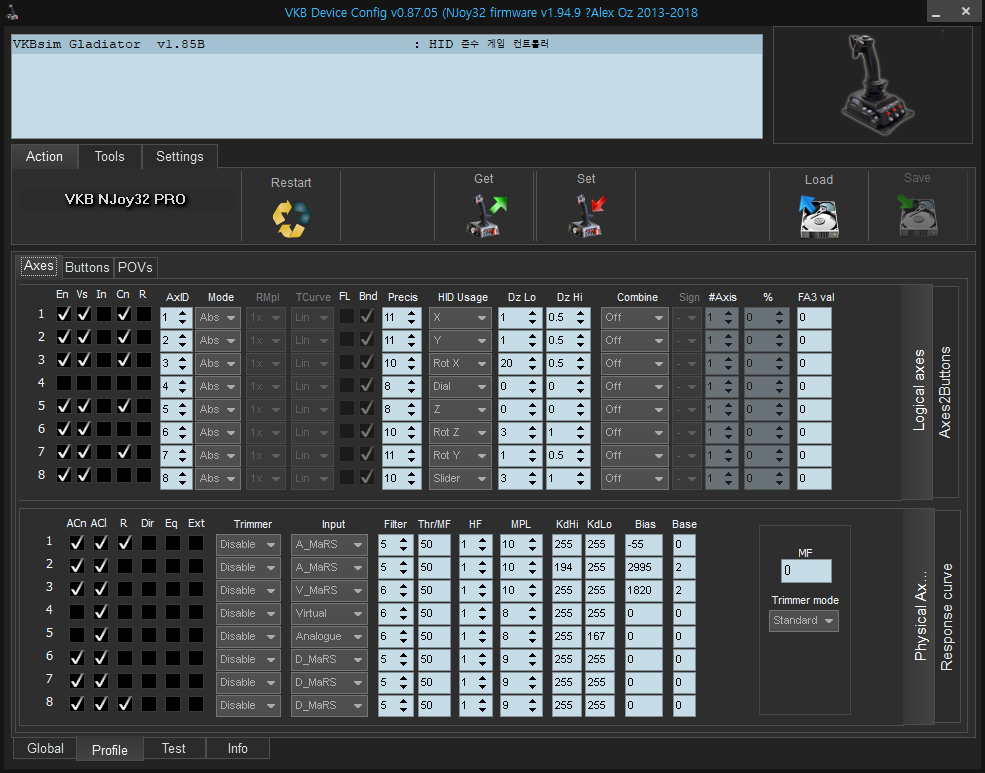
Task: Toggle En checkbox for logical axis 1
Action: tap(63, 314)
